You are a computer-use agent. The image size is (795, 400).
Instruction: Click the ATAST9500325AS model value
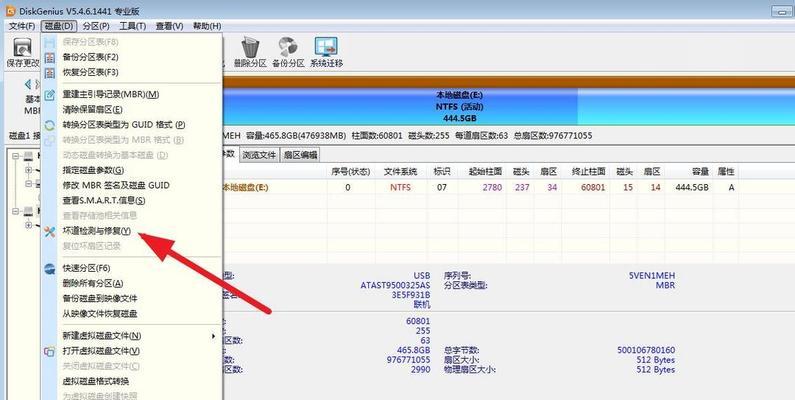(395, 285)
